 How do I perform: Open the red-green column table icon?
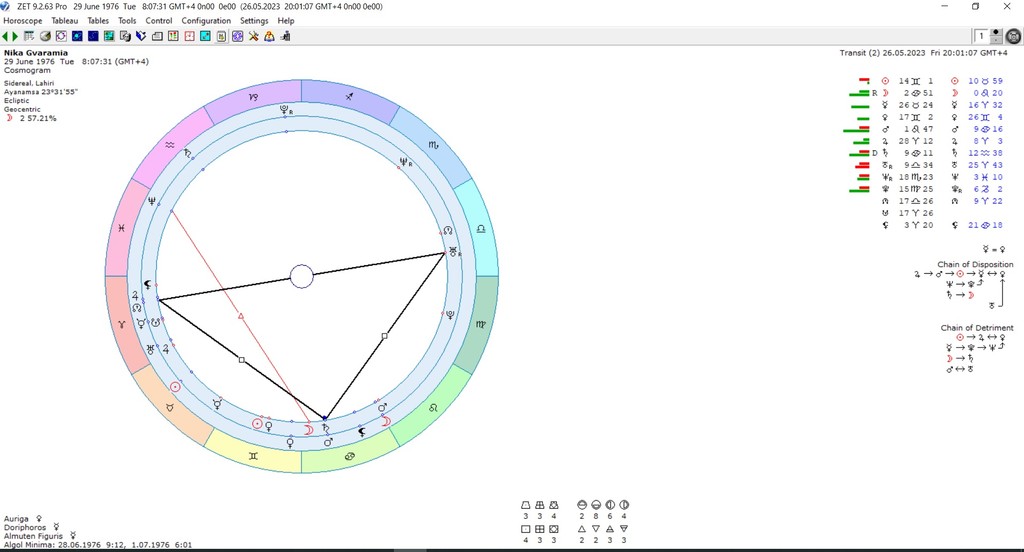(173, 37)
